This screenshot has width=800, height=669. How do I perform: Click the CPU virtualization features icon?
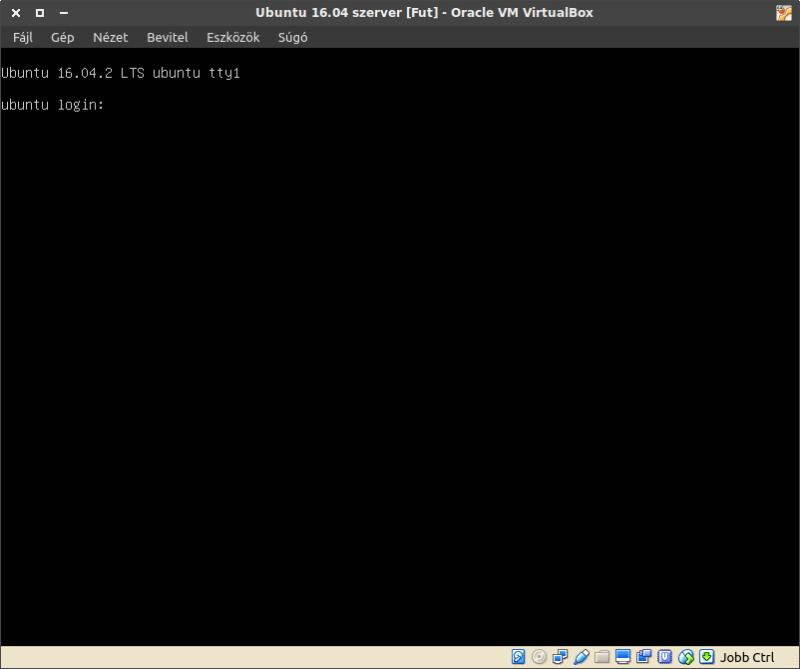tap(665, 656)
